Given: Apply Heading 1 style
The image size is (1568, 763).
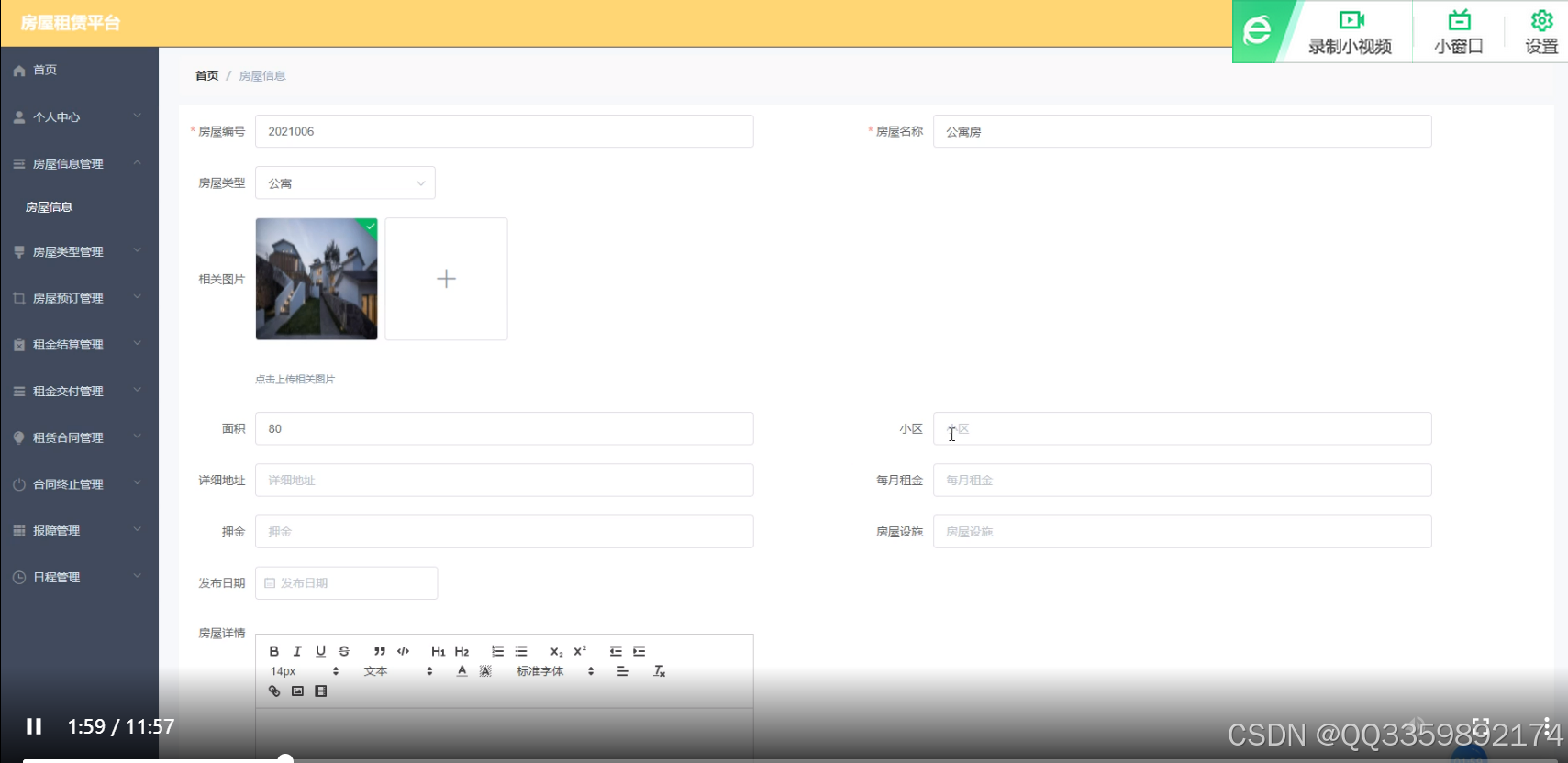Looking at the screenshot, I should 438,651.
